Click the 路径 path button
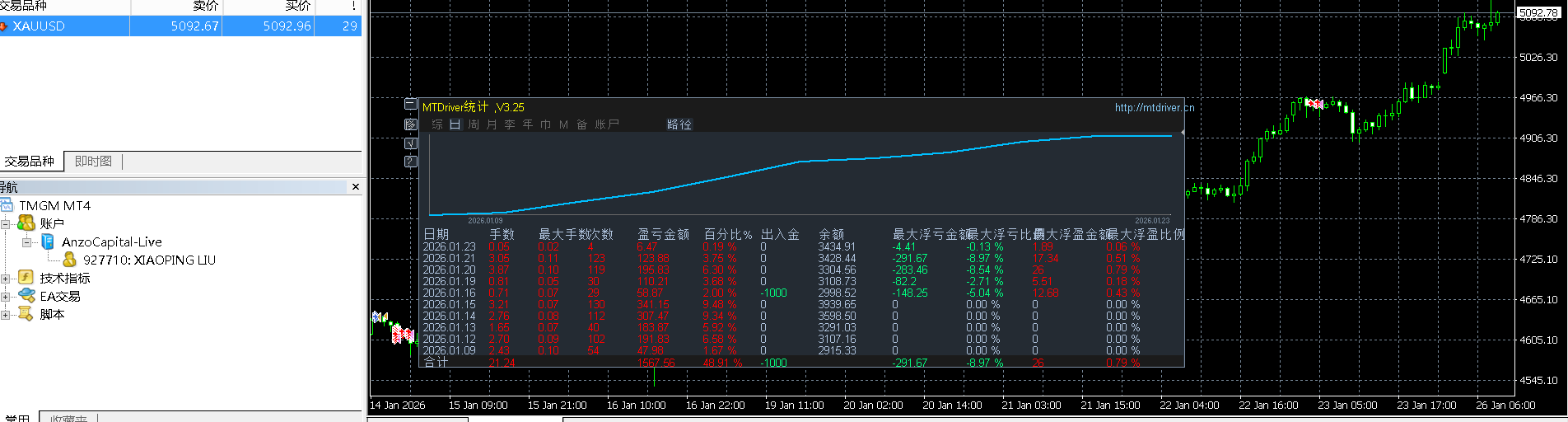1568x422 pixels. click(x=679, y=124)
